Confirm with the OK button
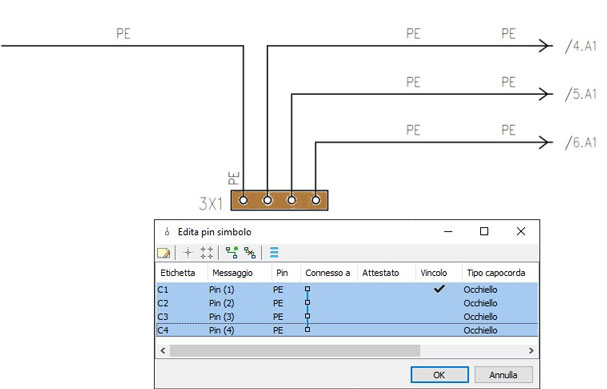 pos(439,375)
